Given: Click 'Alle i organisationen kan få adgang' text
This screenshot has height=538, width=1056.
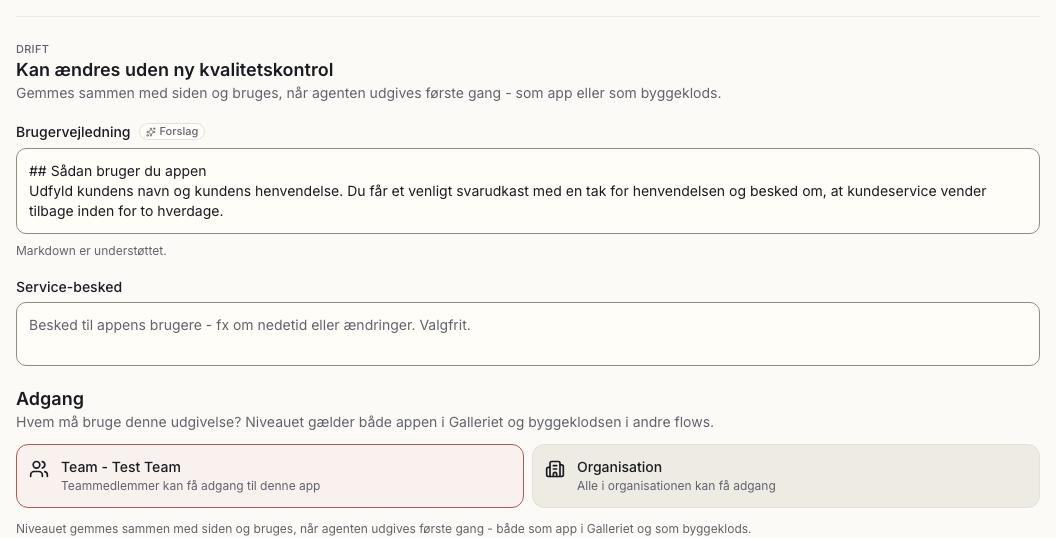Looking at the screenshot, I should pyautogui.click(x=676, y=485).
